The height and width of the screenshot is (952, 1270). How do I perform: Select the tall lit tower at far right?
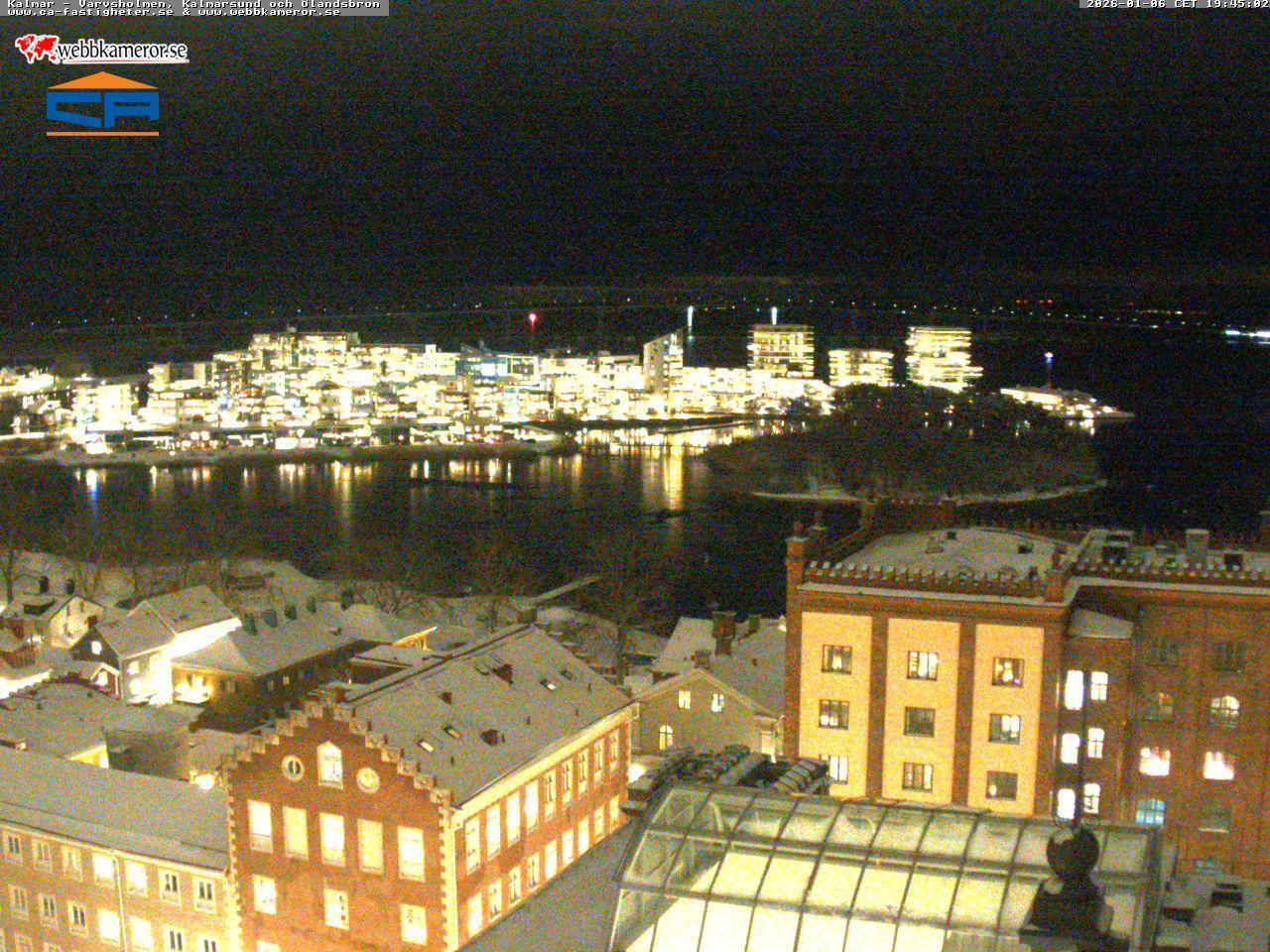[x=937, y=357]
